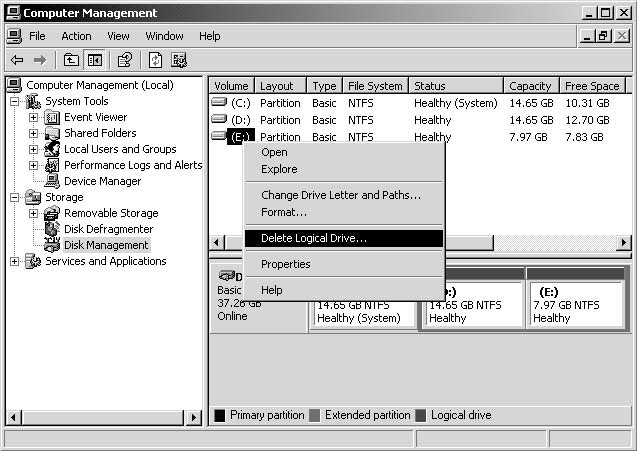The width and height of the screenshot is (637, 451).
Task: Collapse the Storage tree node
Action: [x=15, y=197]
